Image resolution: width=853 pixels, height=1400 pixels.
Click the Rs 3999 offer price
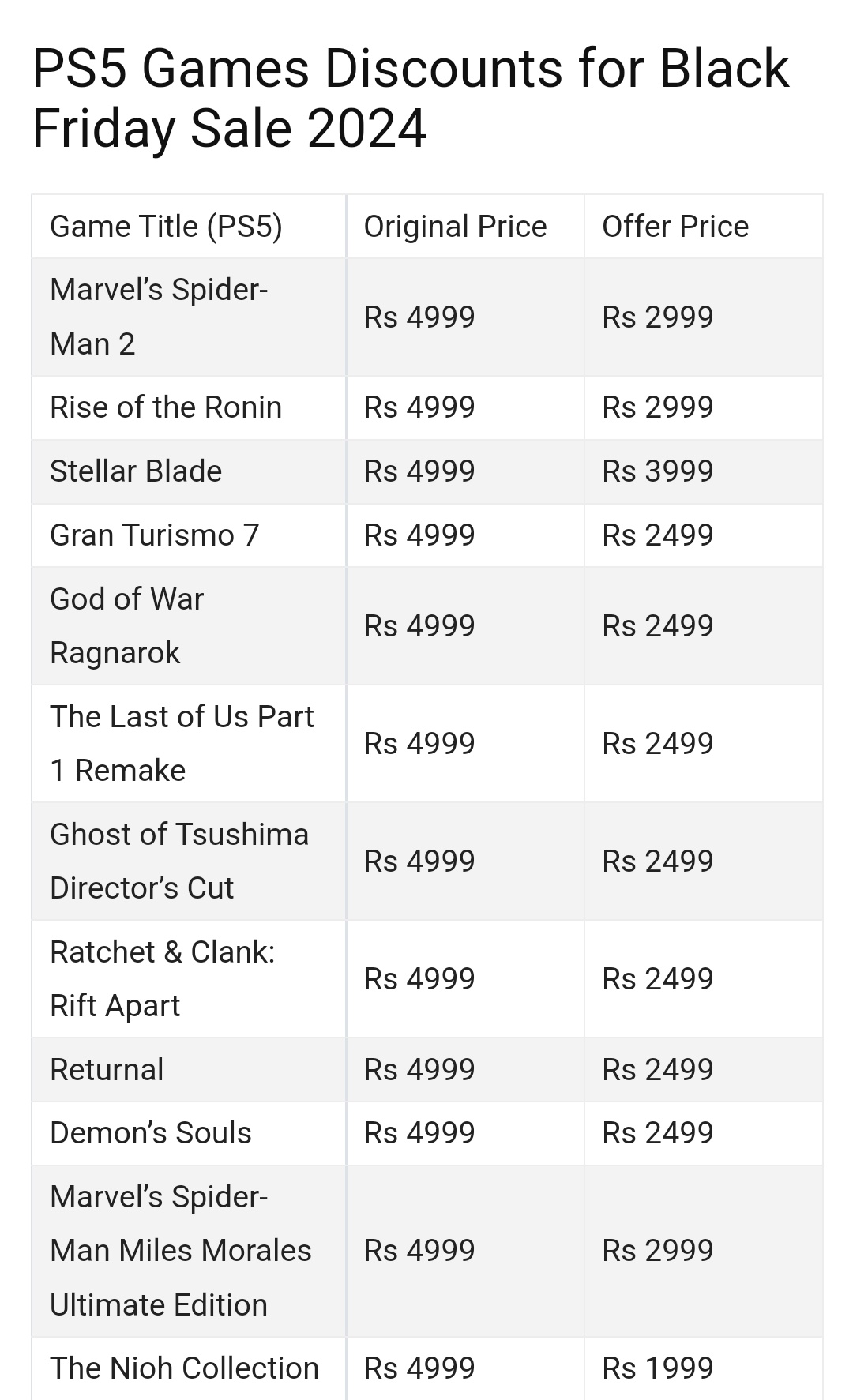point(658,471)
